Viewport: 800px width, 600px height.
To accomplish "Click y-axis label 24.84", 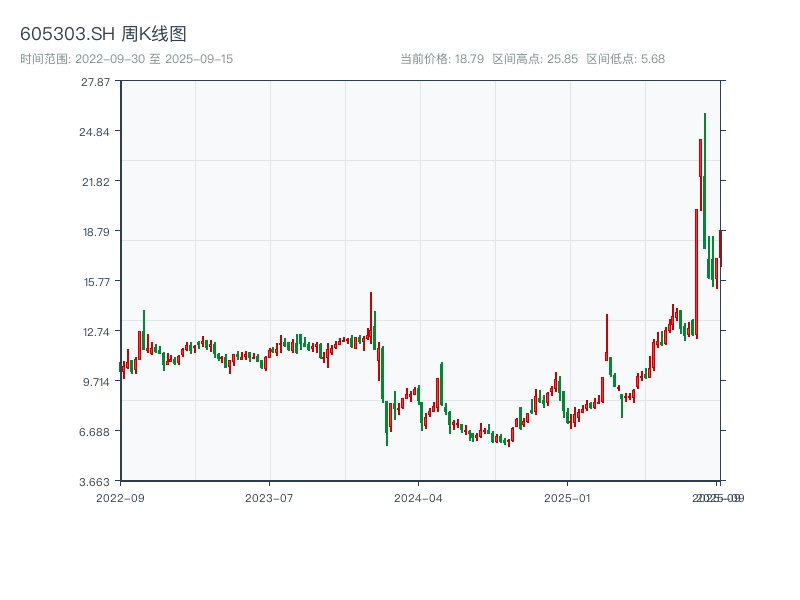I will click(94, 132).
